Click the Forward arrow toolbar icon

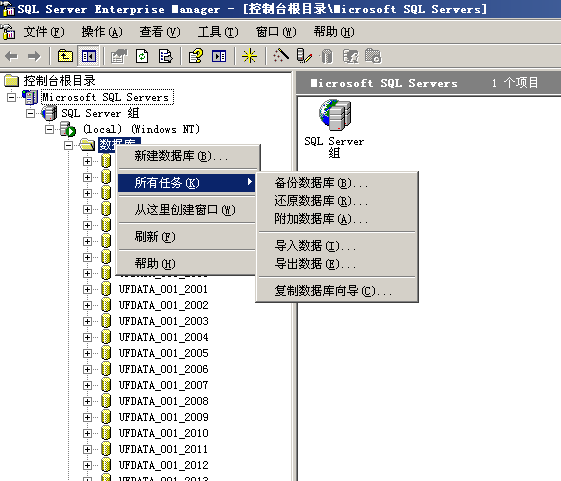click(34, 57)
